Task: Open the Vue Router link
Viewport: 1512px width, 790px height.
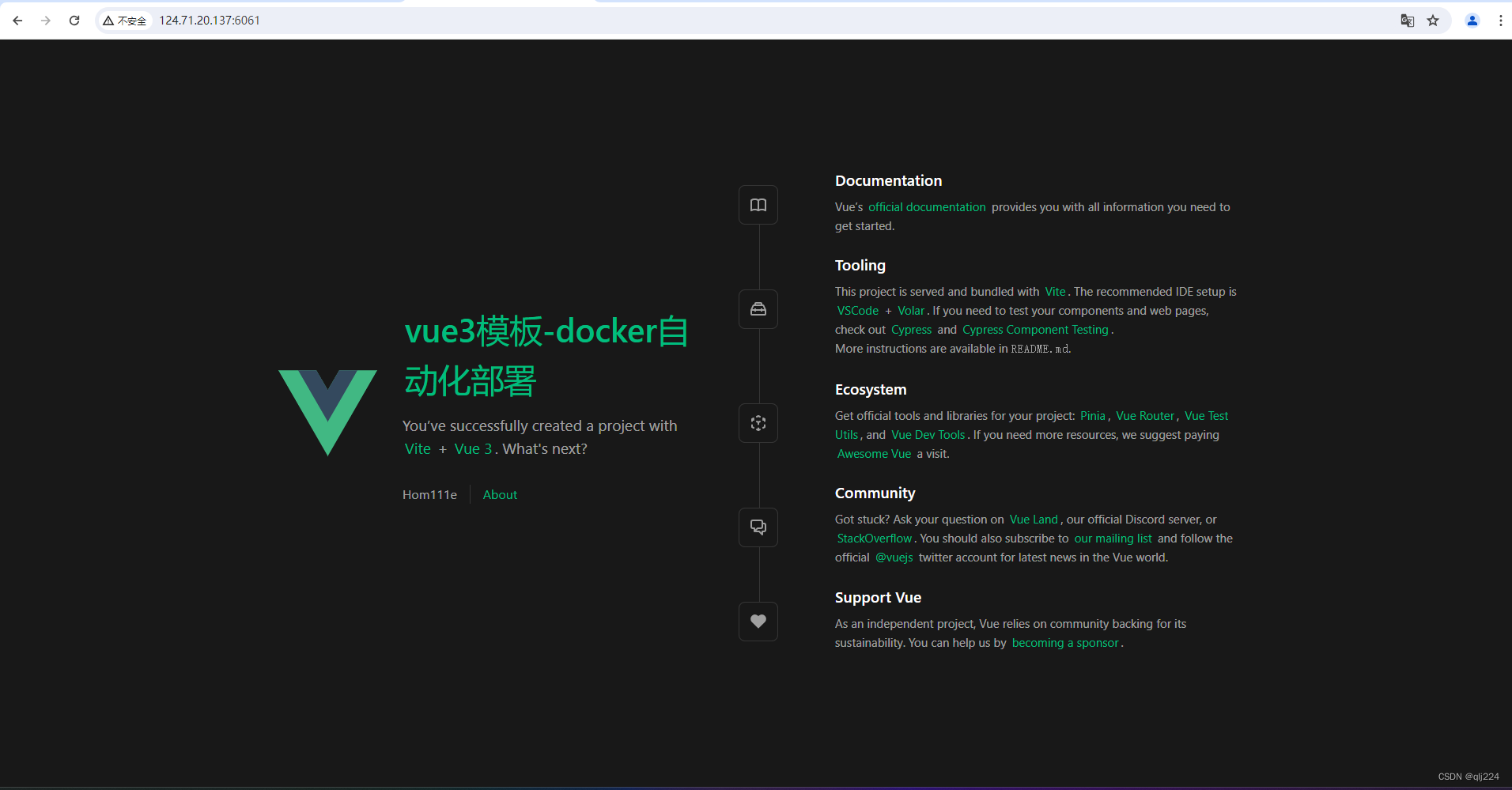Action: (x=1145, y=416)
